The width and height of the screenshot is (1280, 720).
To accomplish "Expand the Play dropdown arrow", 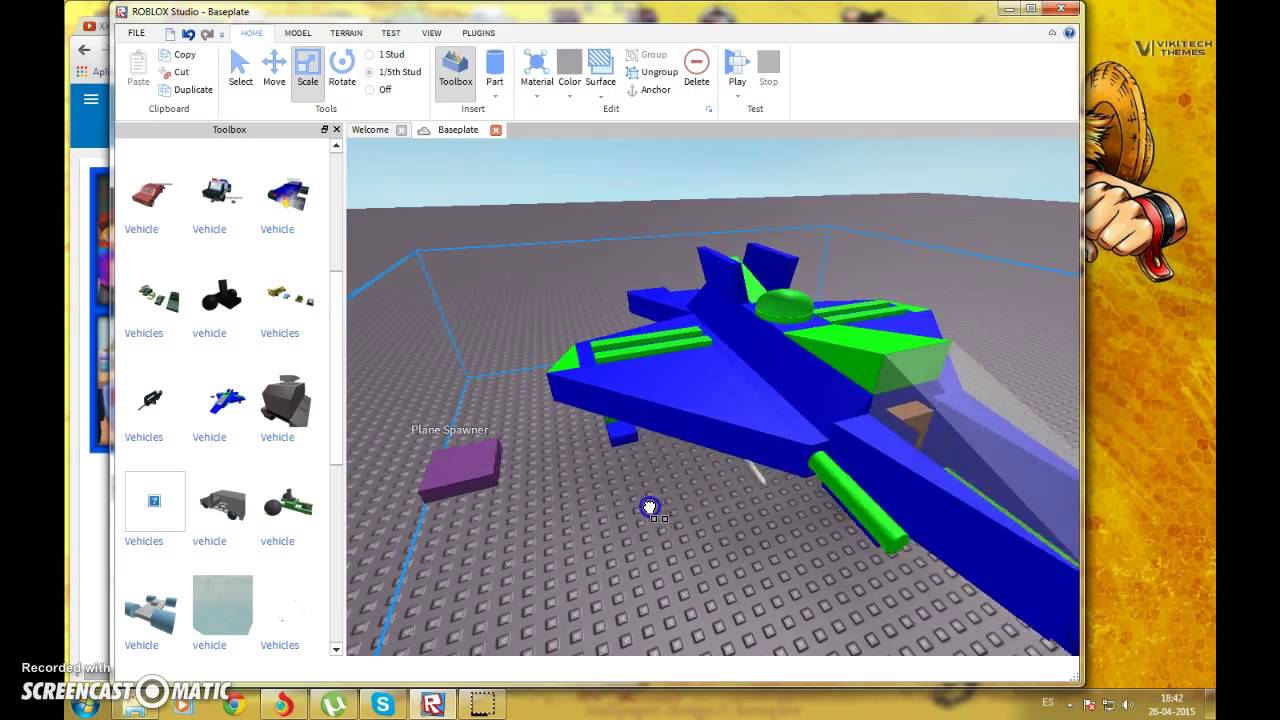I will coord(737,96).
